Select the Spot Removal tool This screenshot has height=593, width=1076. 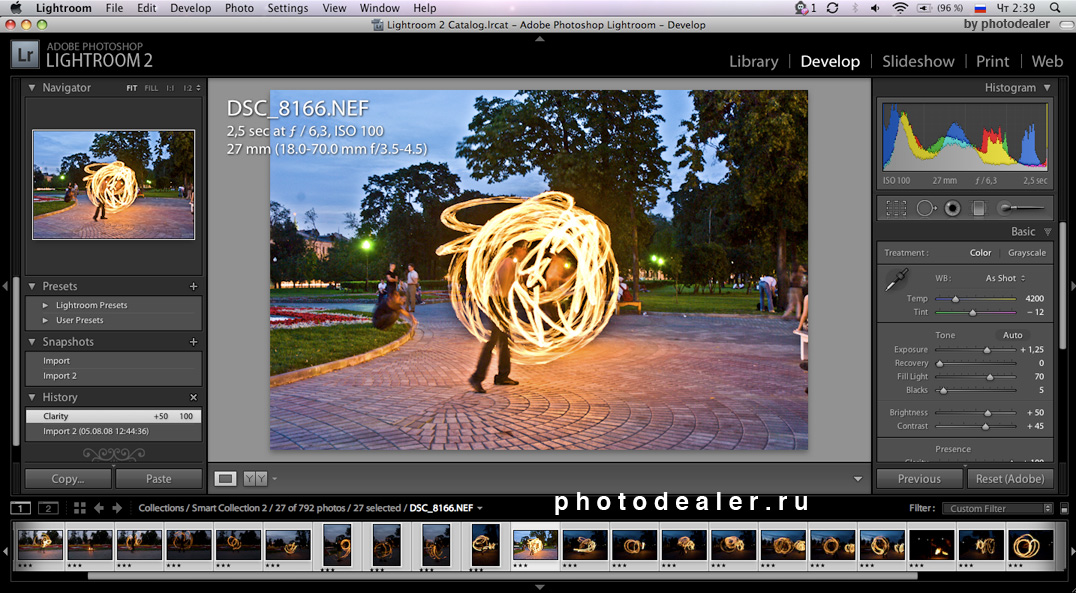tap(926, 208)
